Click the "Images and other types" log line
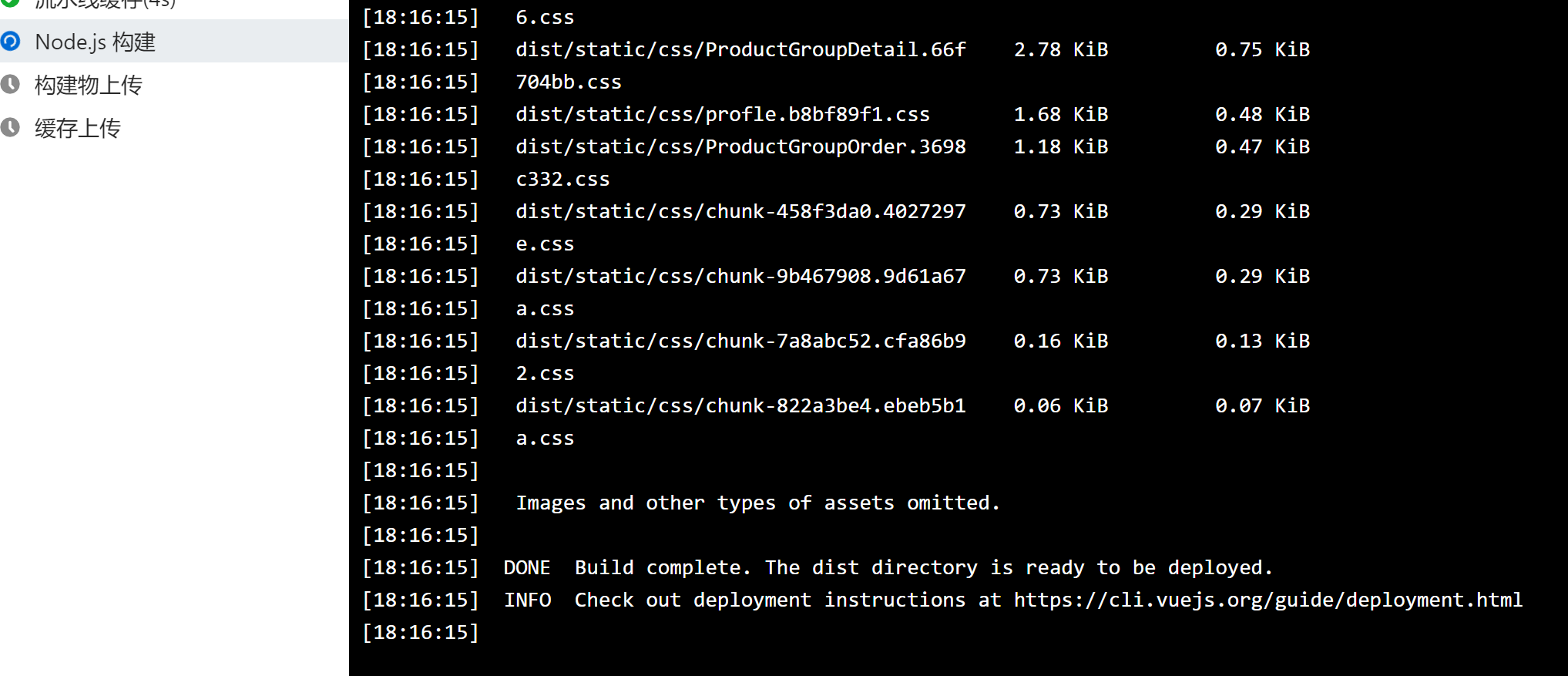 pos(757,503)
